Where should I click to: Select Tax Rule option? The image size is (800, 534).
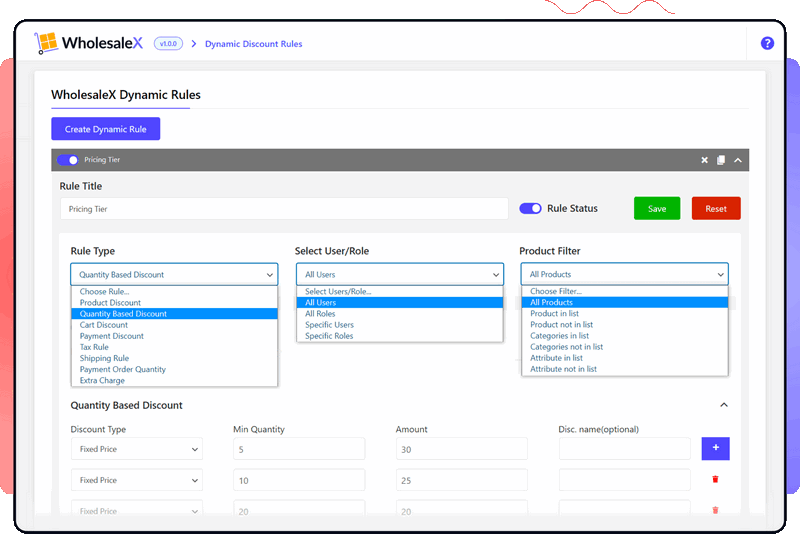point(174,347)
